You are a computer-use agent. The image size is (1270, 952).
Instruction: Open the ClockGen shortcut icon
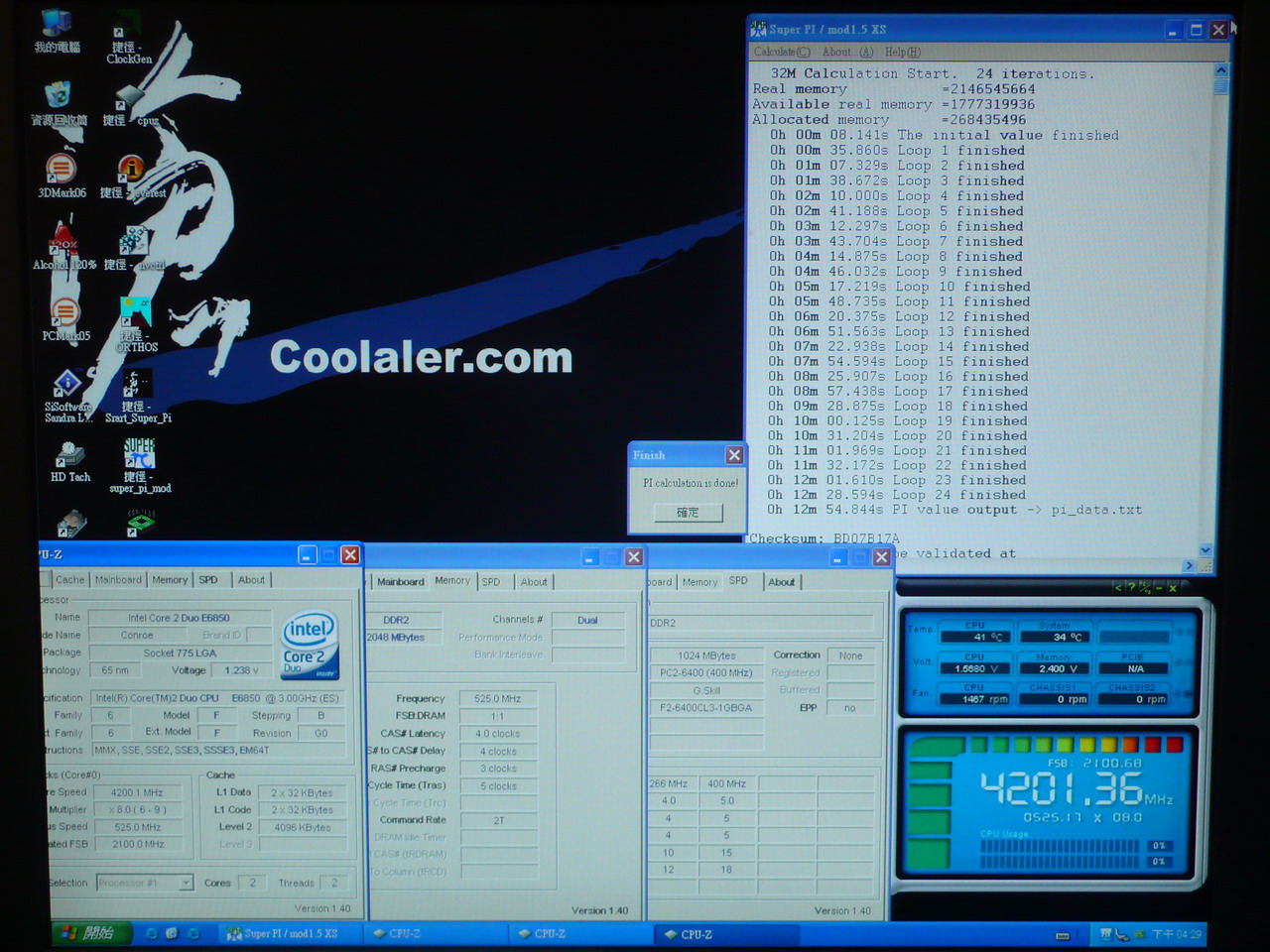tap(129, 38)
